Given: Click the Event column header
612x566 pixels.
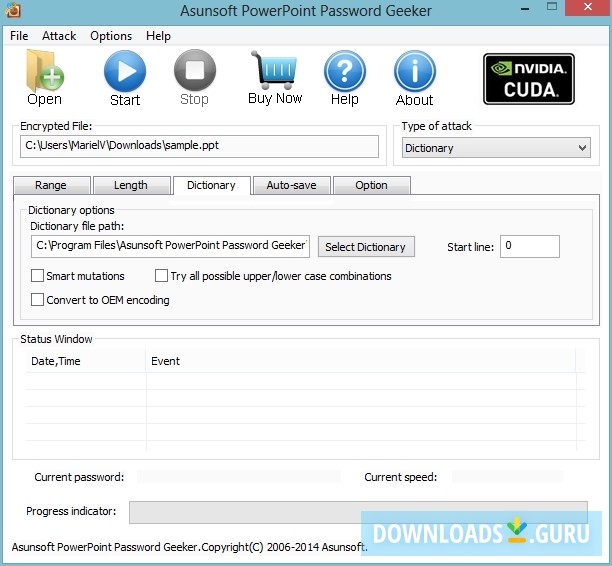Looking at the screenshot, I should pos(361,361).
